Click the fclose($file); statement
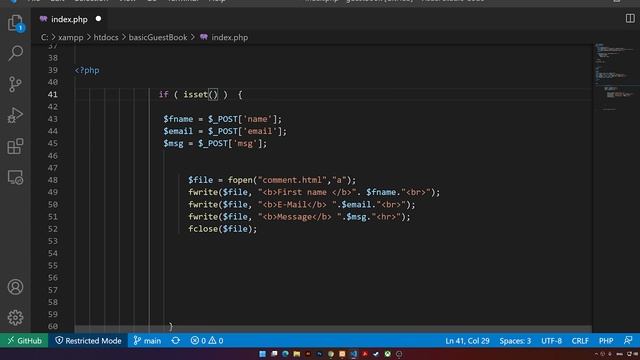This screenshot has width=640, height=360. [x=223, y=229]
